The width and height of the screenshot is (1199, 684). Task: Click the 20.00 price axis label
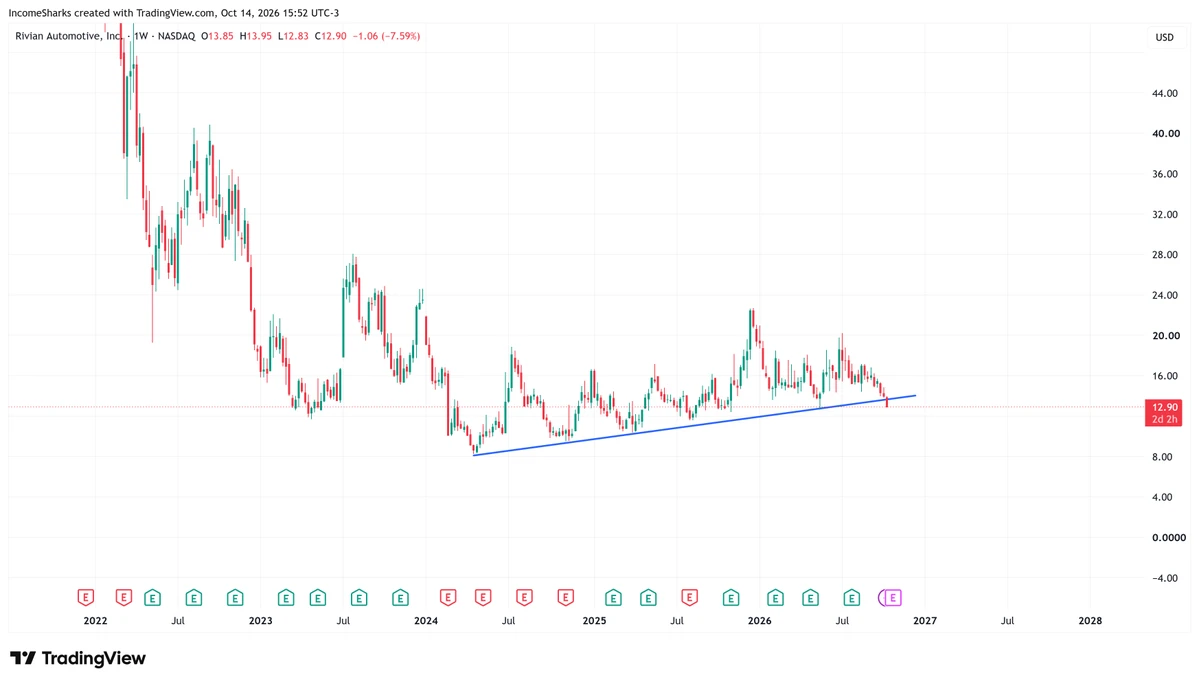1165,336
